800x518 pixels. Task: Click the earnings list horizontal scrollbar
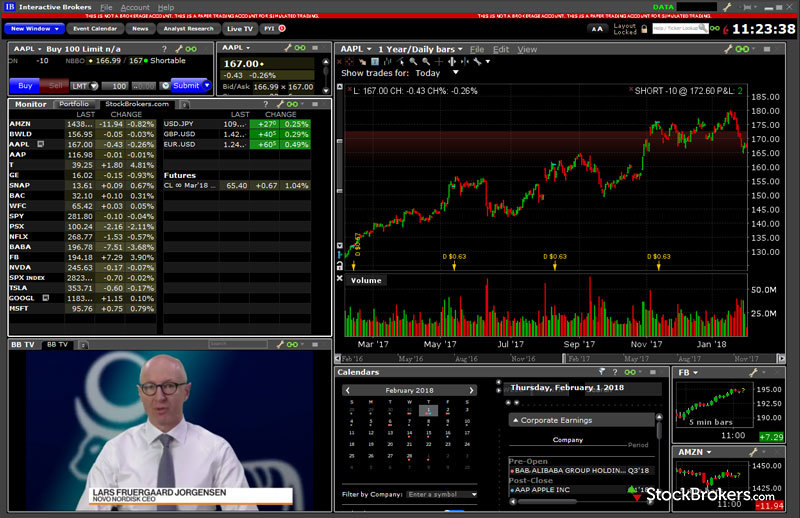[582, 502]
